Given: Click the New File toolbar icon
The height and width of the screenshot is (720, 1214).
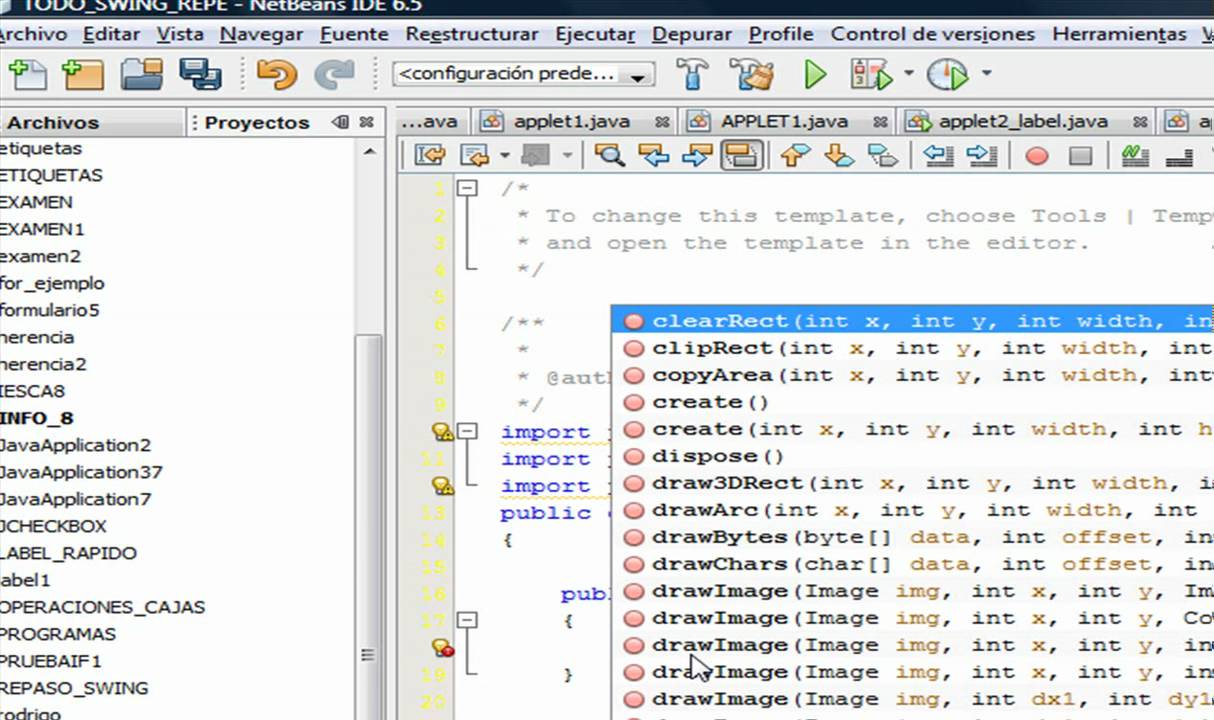Looking at the screenshot, I should point(27,75).
